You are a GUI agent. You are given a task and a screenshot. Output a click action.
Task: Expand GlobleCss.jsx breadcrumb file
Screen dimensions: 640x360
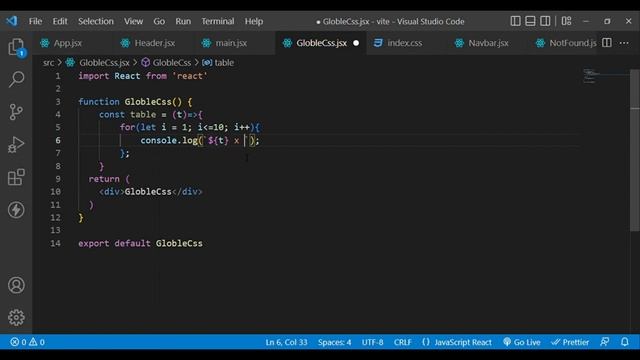(x=104, y=62)
